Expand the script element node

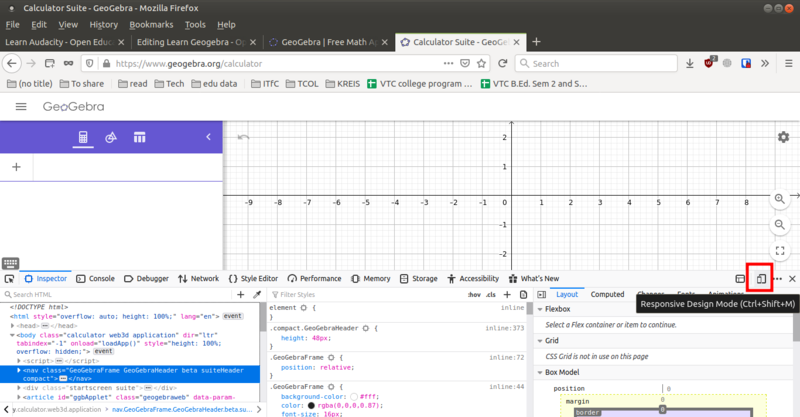(19, 361)
